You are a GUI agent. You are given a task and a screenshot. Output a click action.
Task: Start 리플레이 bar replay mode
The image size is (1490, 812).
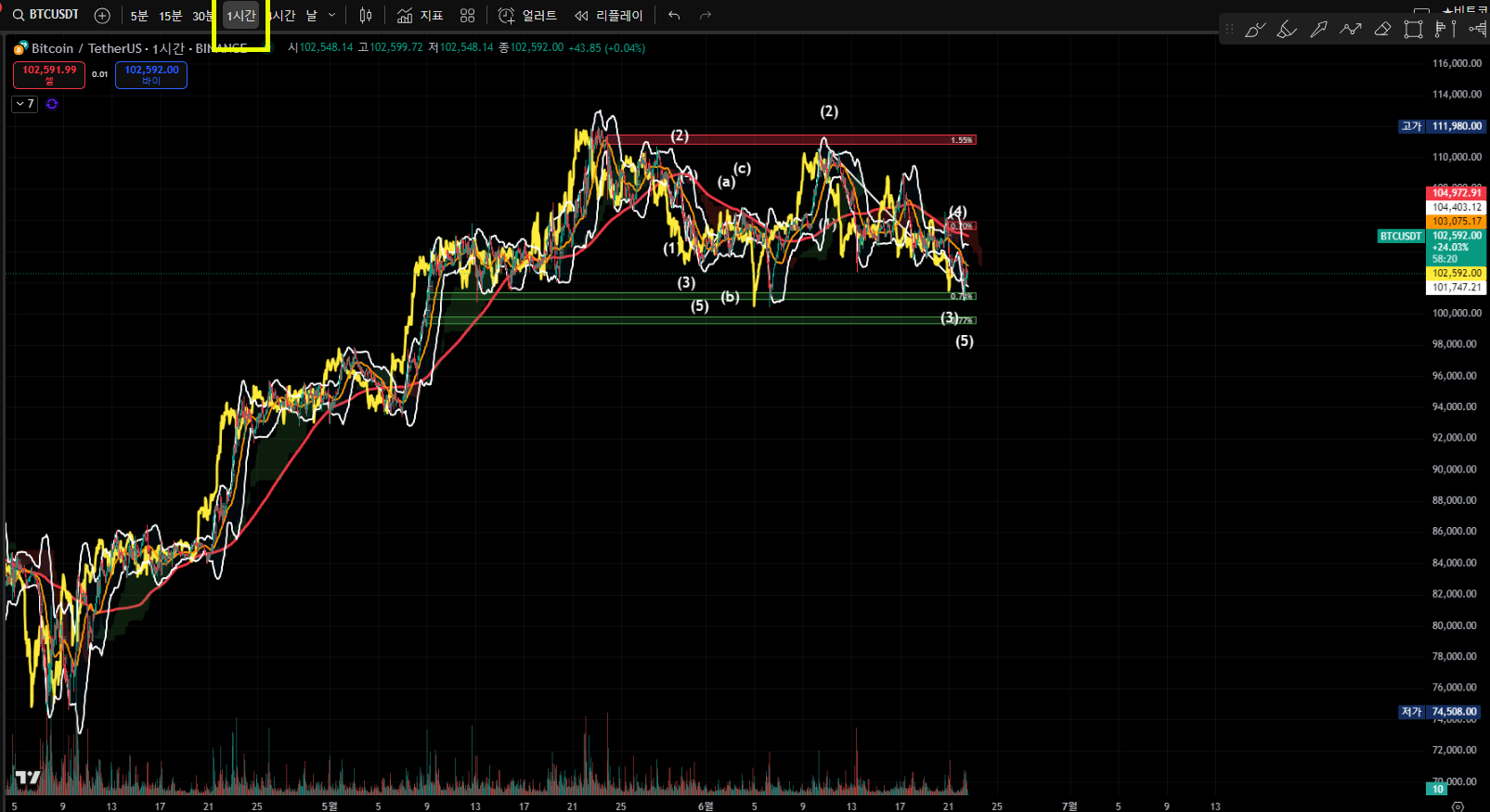coord(608,16)
